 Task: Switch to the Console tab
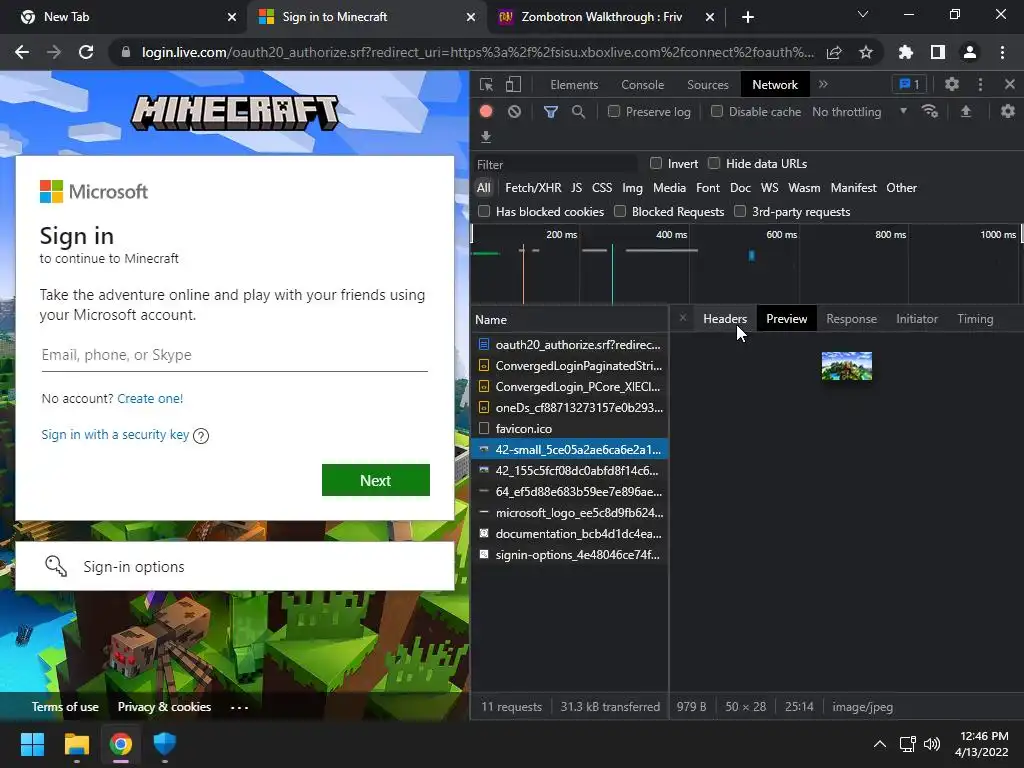click(x=643, y=85)
